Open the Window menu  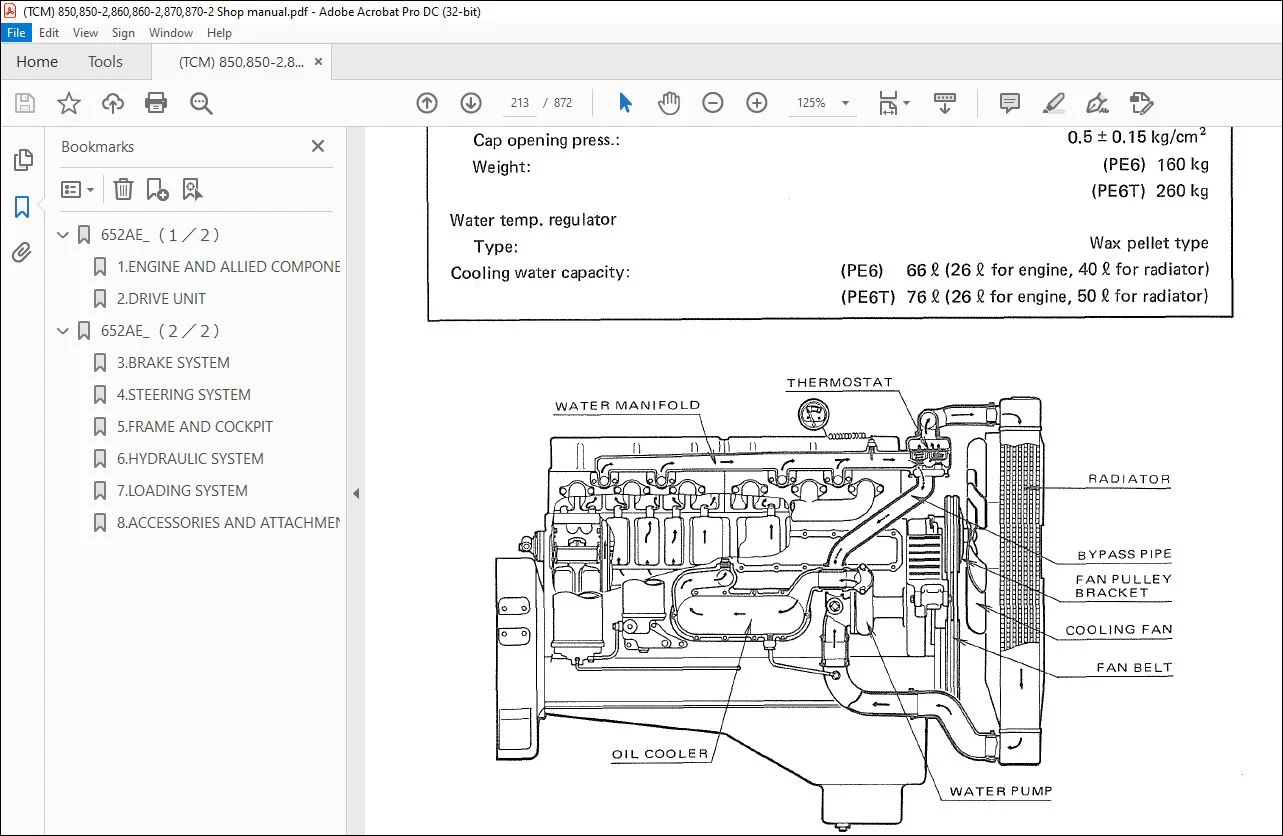point(171,33)
